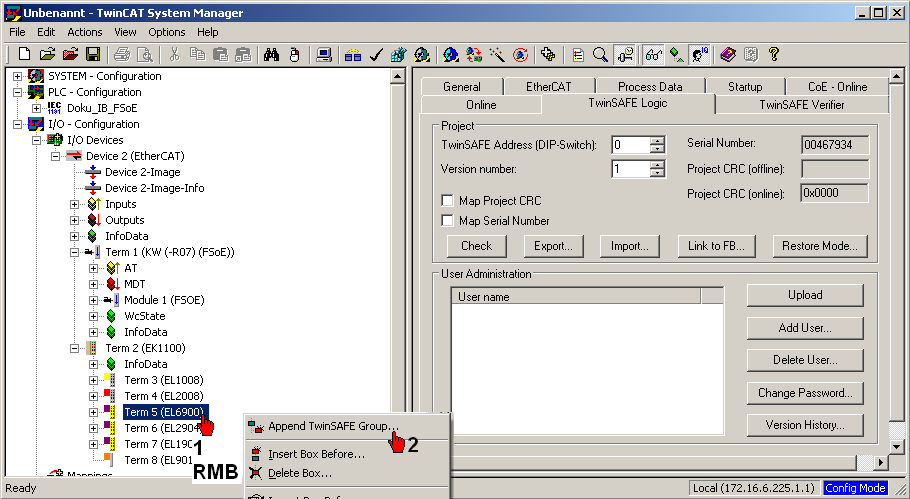Collapse the Term 1 (KW (-R07) (FSoE)) node
Viewport: 910px width, 499px height.
74,252
